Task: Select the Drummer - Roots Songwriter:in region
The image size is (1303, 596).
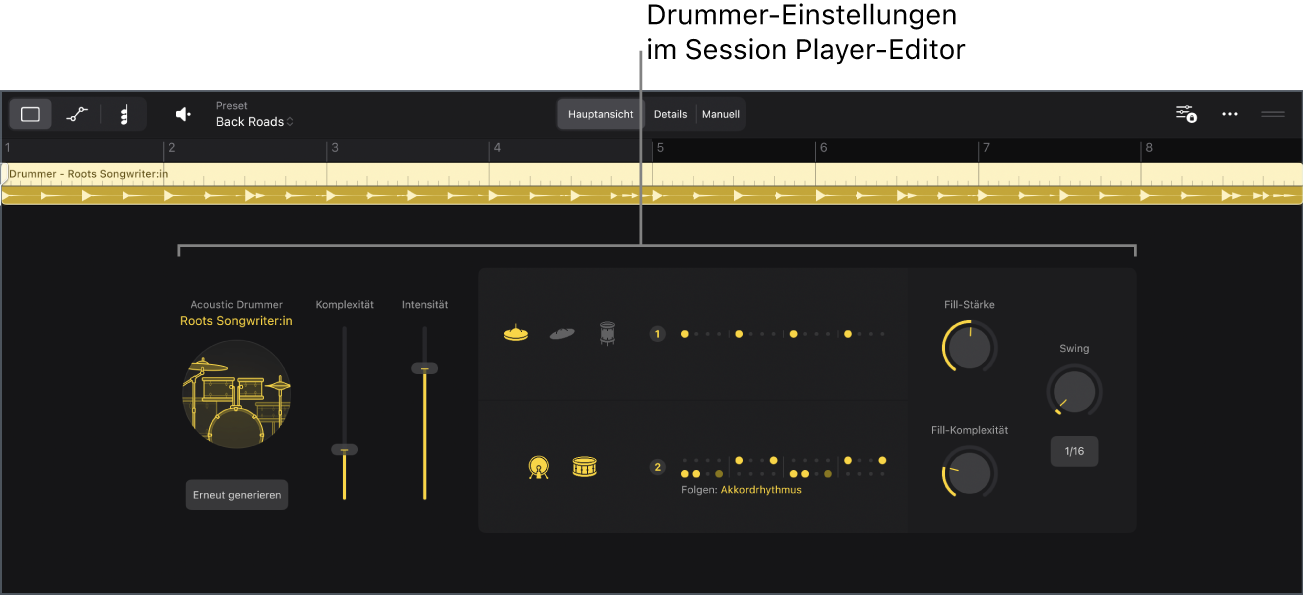Action: click(651, 184)
